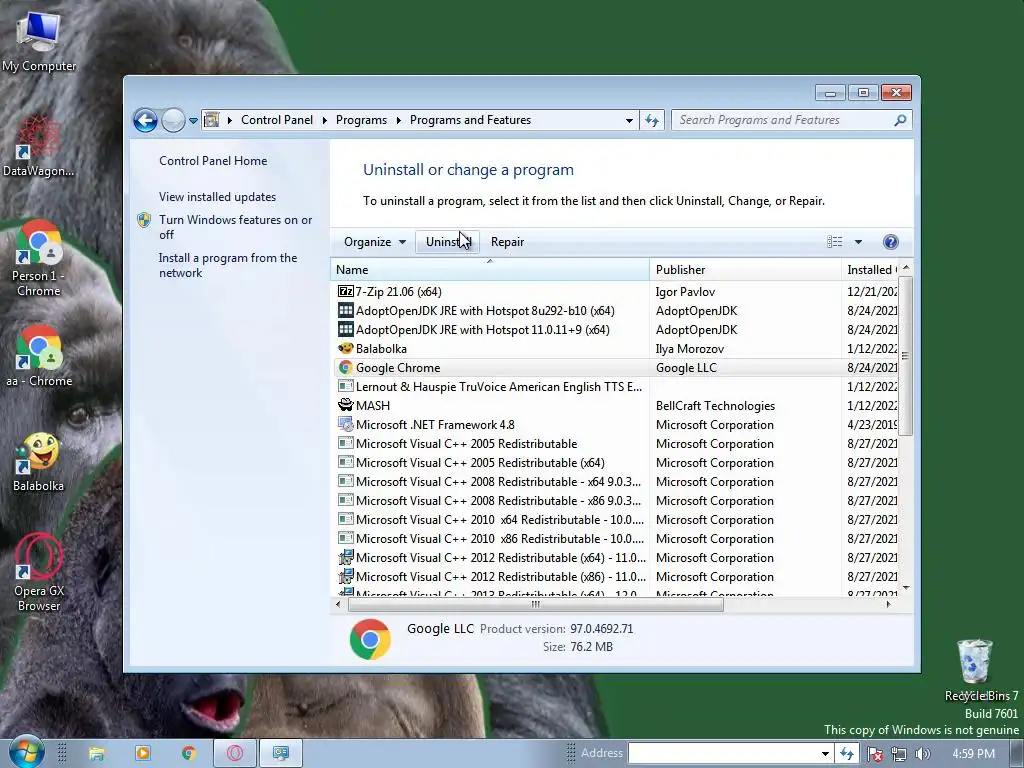Sort by the Installed On column header
The image size is (1024, 768).
(x=870, y=270)
